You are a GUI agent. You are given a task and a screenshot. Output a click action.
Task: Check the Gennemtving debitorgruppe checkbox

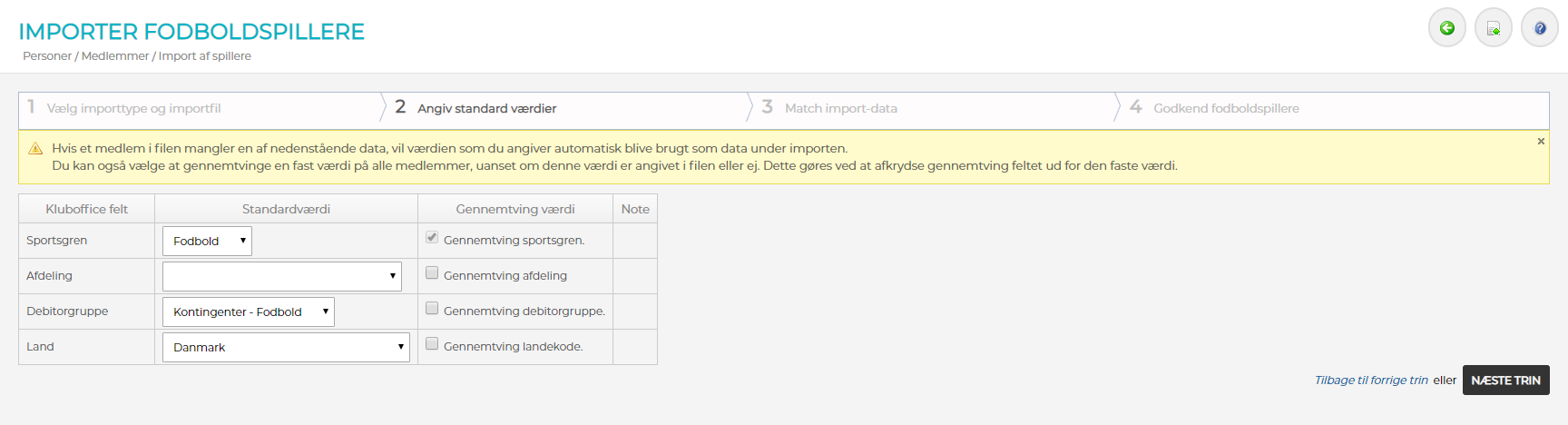click(432, 309)
